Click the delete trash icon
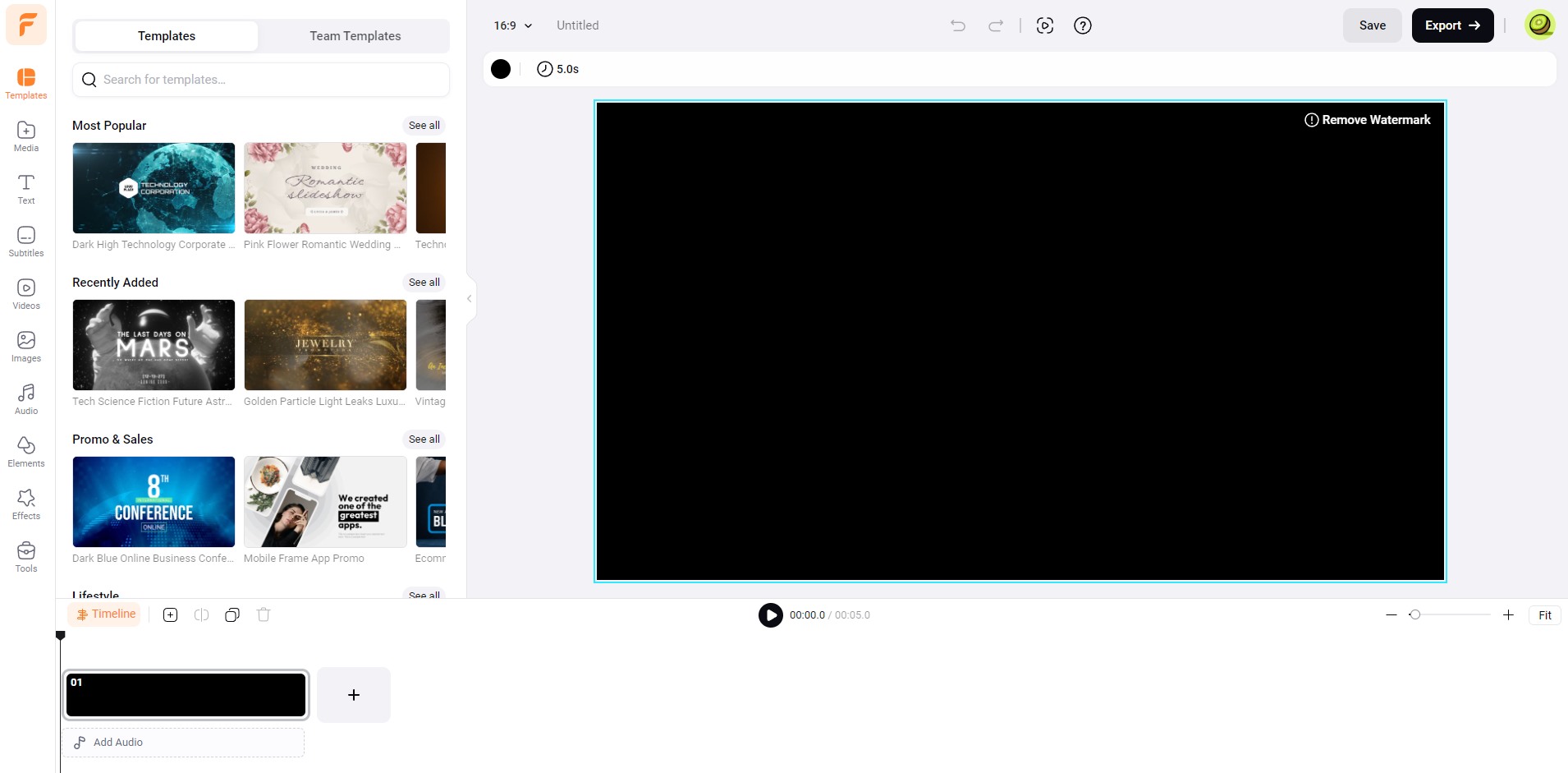The height and width of the screenshot is (773, 1568). [264, 614]
